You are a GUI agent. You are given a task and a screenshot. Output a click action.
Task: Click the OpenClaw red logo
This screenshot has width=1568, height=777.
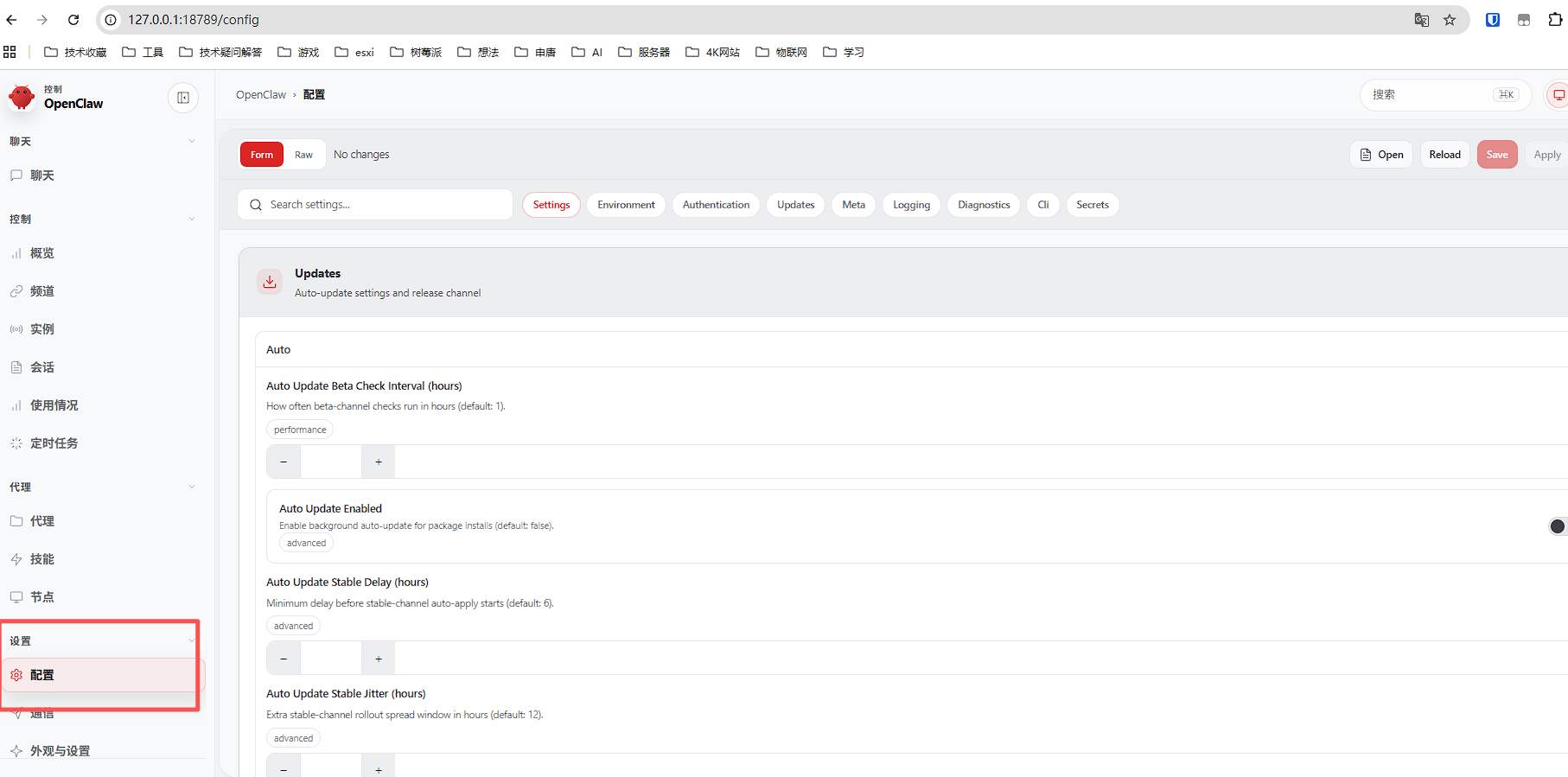coord(22,97)
